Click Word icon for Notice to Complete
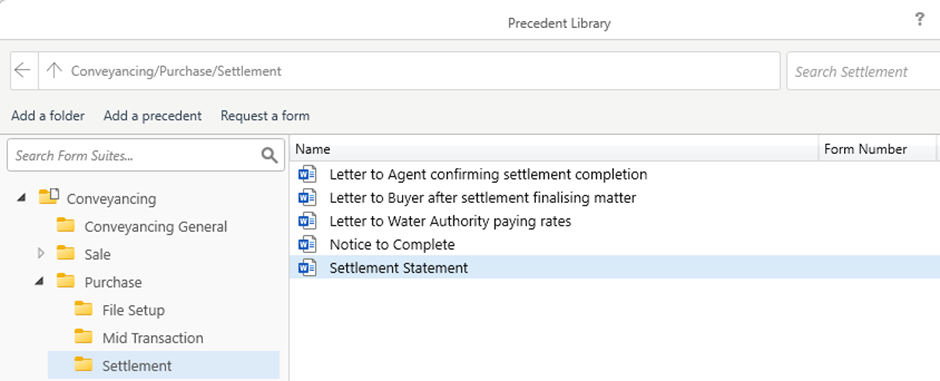Viewport: 940px width, 381px height. click(x=307, y=244)
